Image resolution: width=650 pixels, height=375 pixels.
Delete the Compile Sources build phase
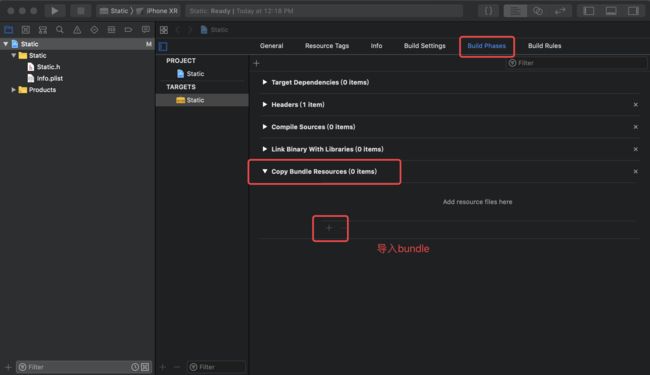click(x=635, y=127)
